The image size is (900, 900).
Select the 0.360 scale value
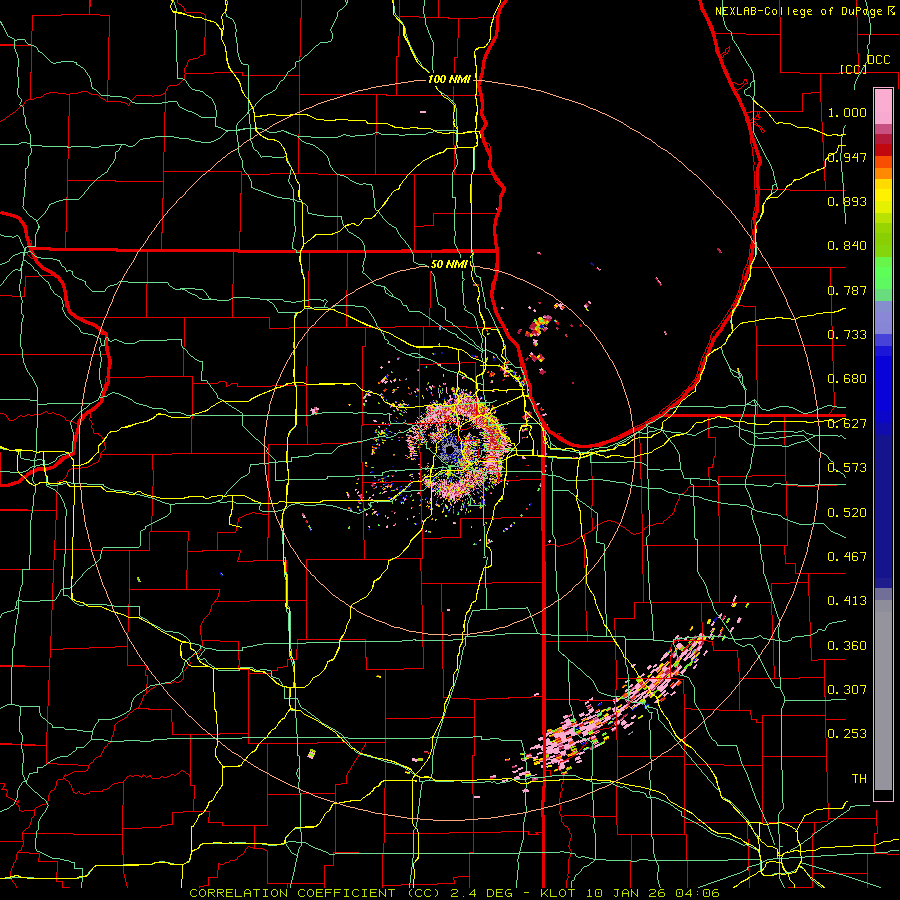tap(847, 646)
